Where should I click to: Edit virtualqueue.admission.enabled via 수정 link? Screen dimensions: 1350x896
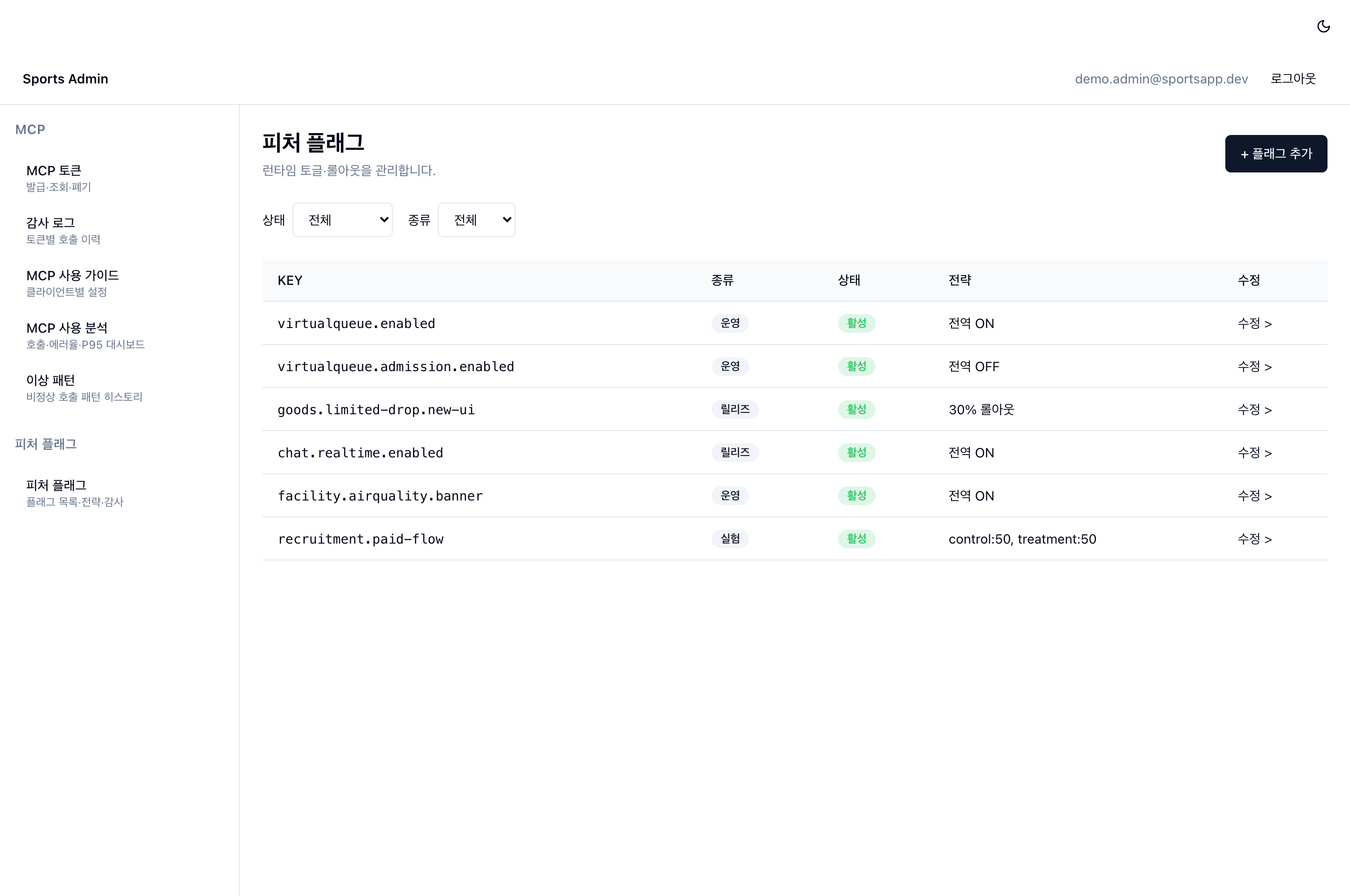1254,366
